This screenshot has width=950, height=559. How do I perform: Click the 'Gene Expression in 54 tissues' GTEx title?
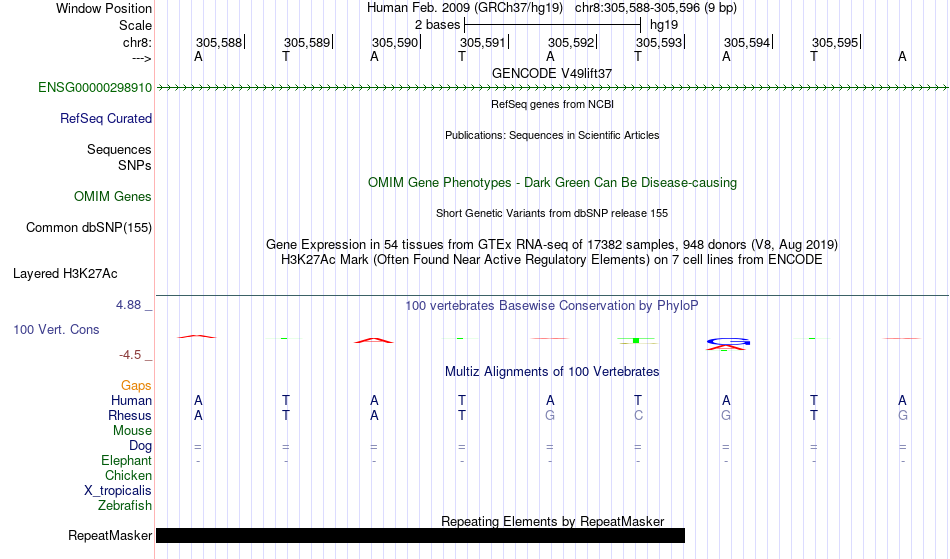[x=552, y=245]
